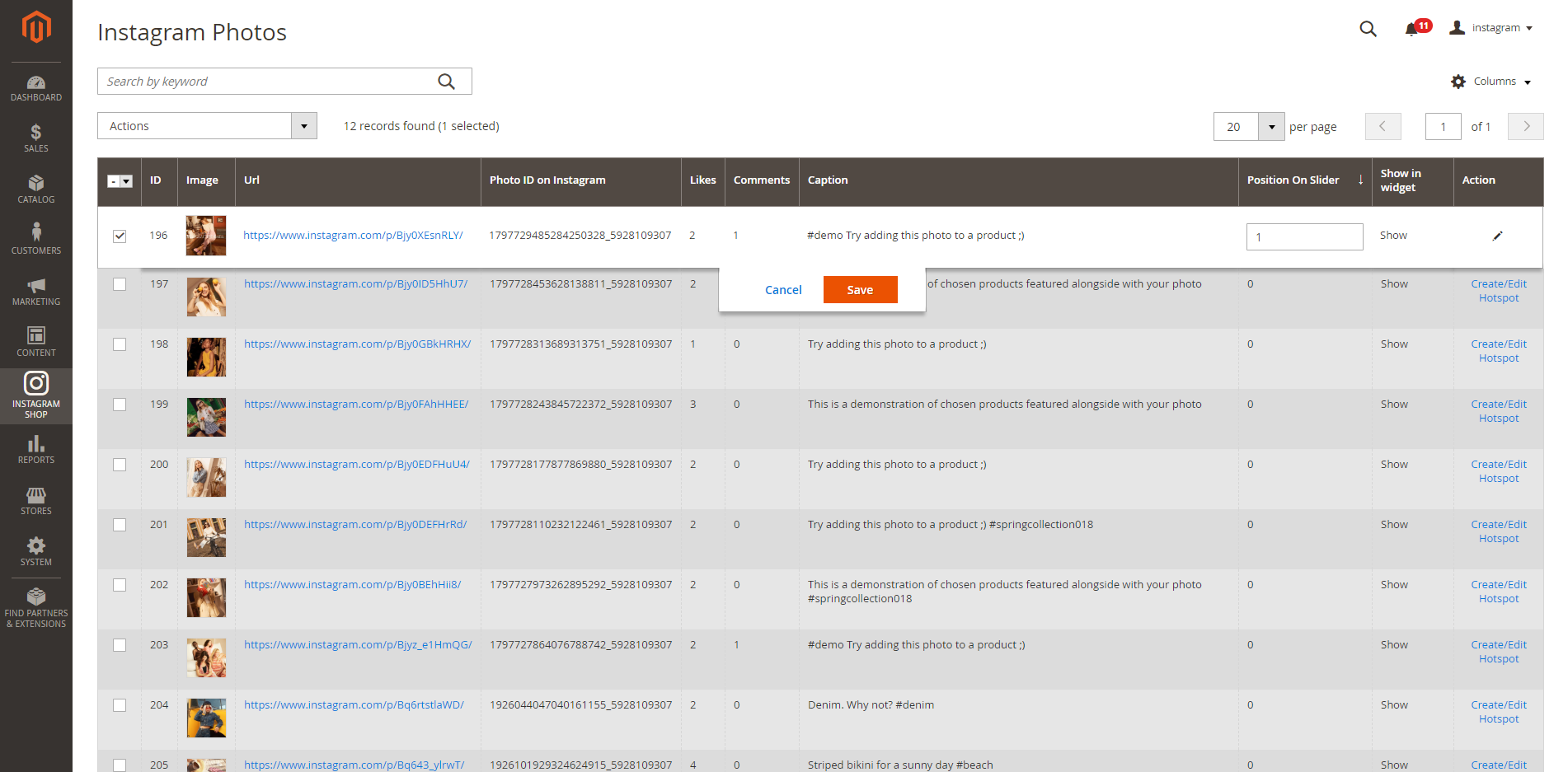
Task: Sort by Show in widget column header
Action: 1412,180
